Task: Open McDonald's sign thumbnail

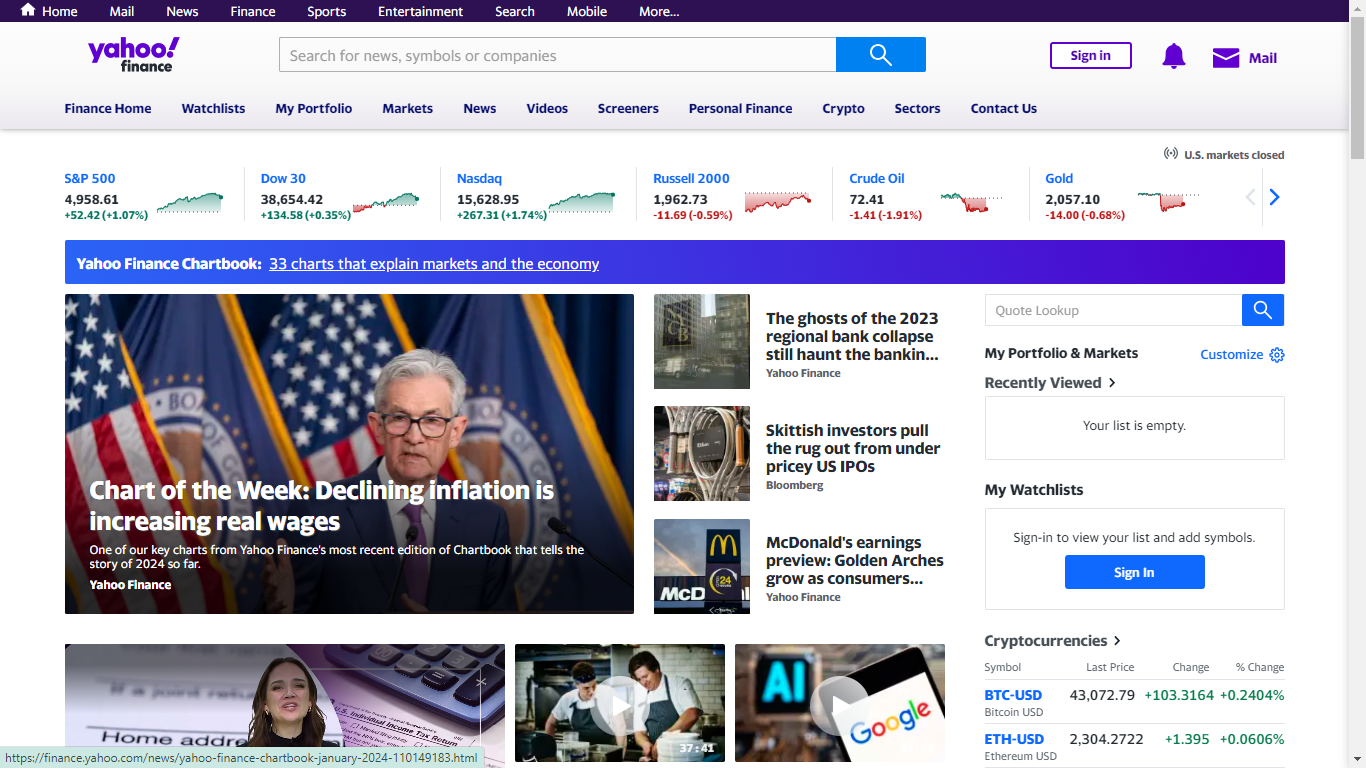Action: 702,566
